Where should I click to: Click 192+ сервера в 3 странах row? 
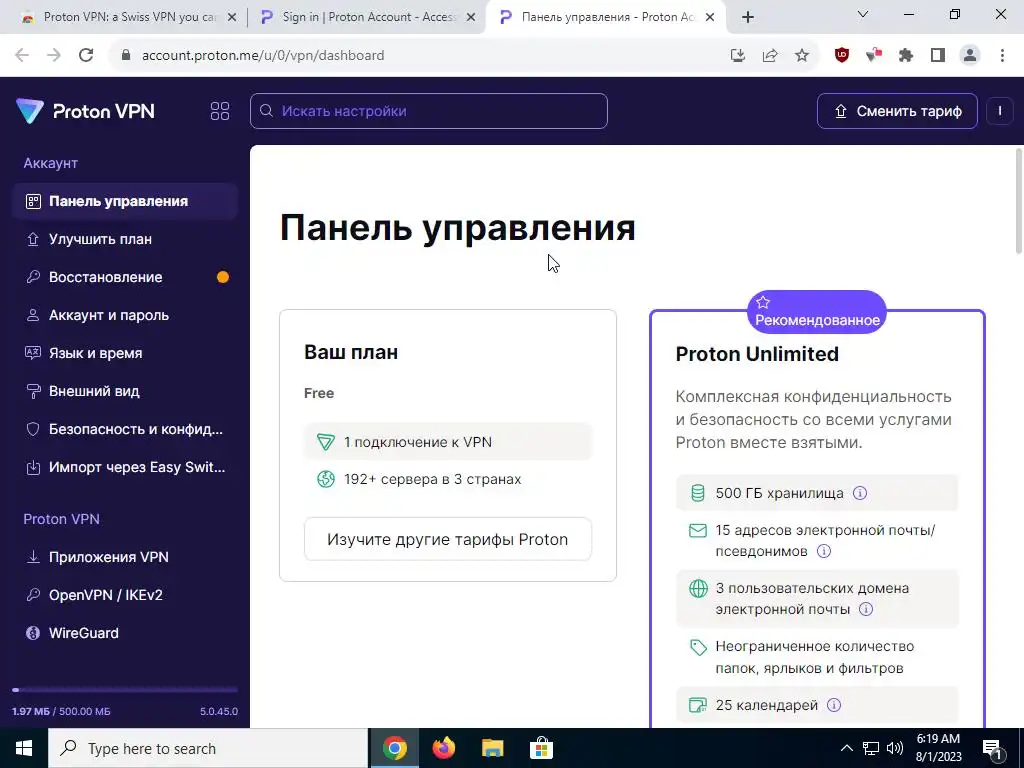tap(448, 479)
